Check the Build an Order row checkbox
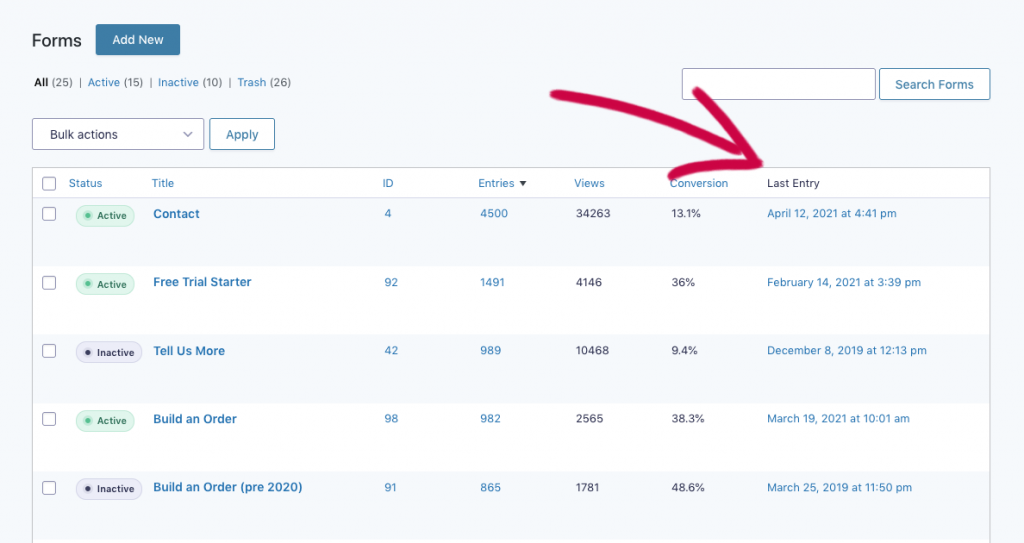 point(49,419)
